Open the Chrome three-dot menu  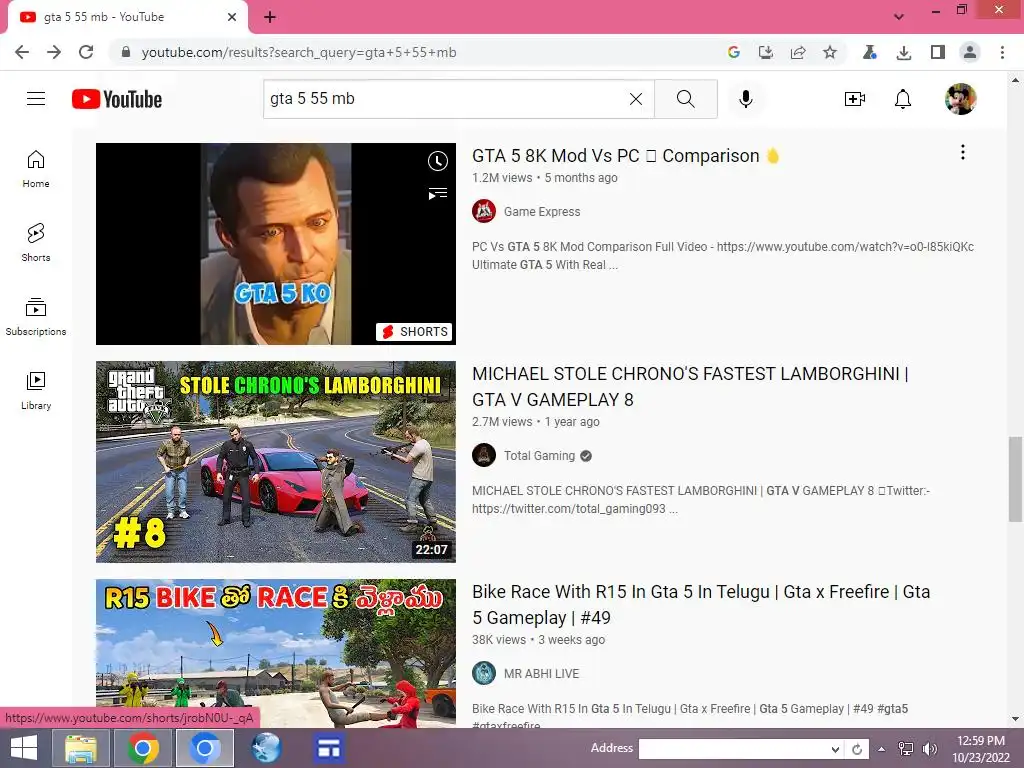(x=1002, y=52)
